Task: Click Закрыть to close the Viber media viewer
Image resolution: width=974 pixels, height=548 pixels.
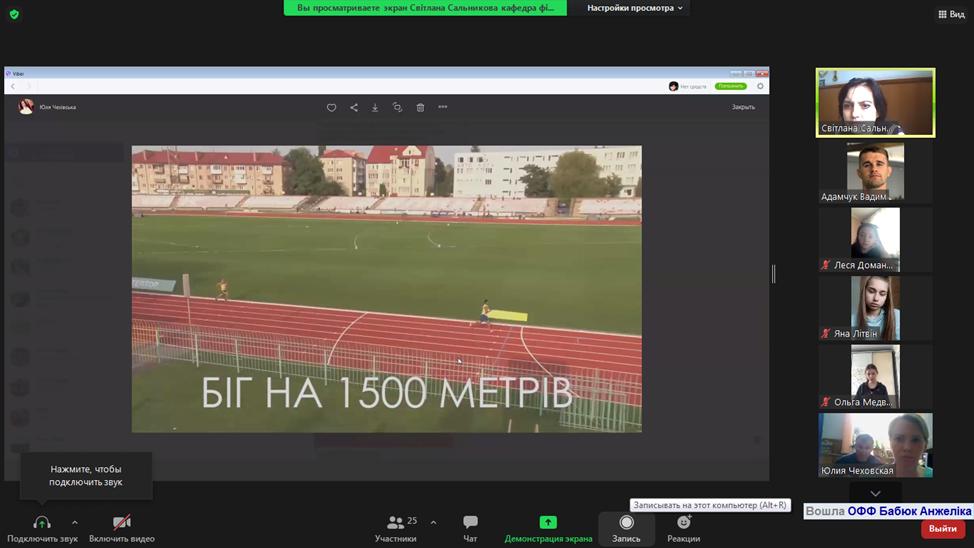Action: pyautogui.click(x=743, y=107)
